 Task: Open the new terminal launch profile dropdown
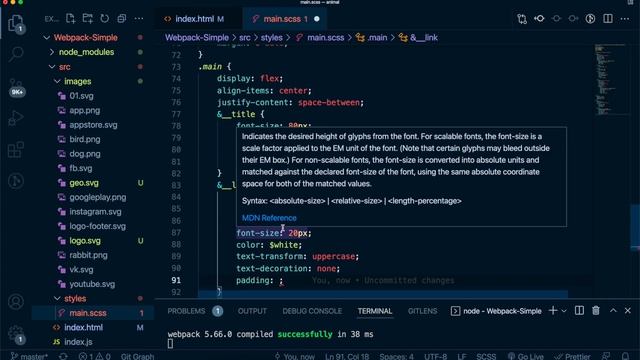tap(564, 311)
